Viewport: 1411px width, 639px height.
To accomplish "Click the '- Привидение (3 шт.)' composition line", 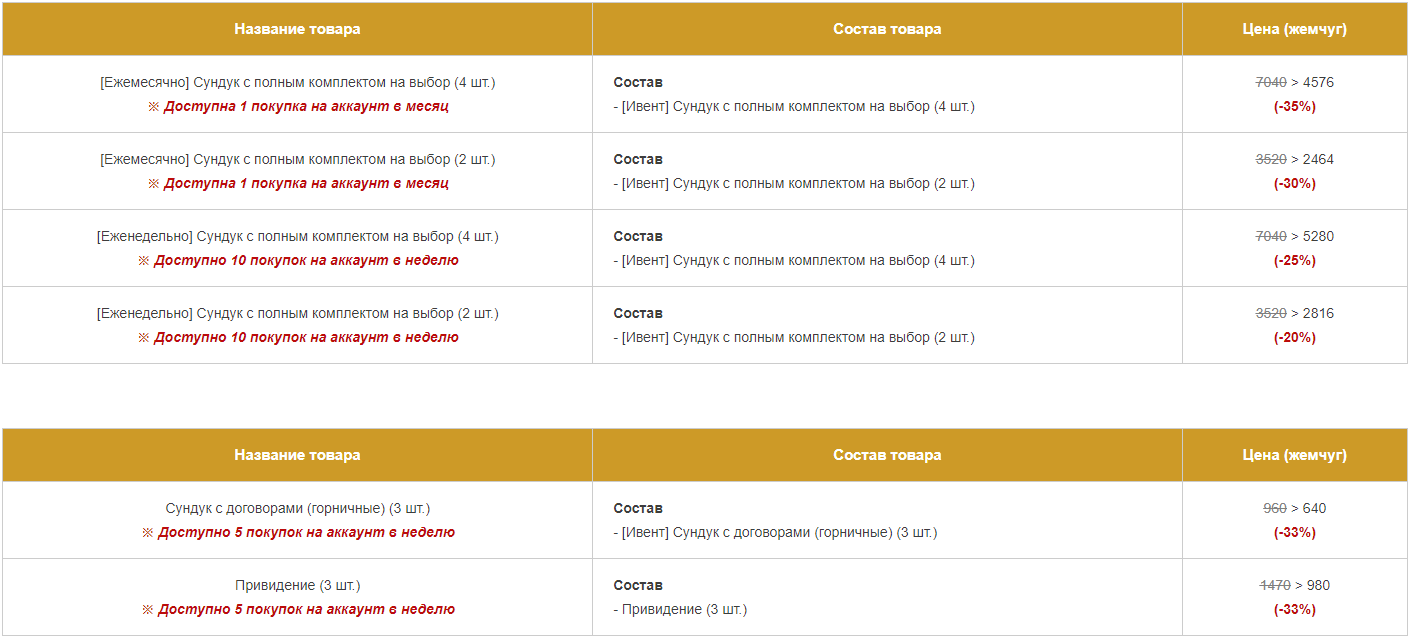I will (680, 609).
